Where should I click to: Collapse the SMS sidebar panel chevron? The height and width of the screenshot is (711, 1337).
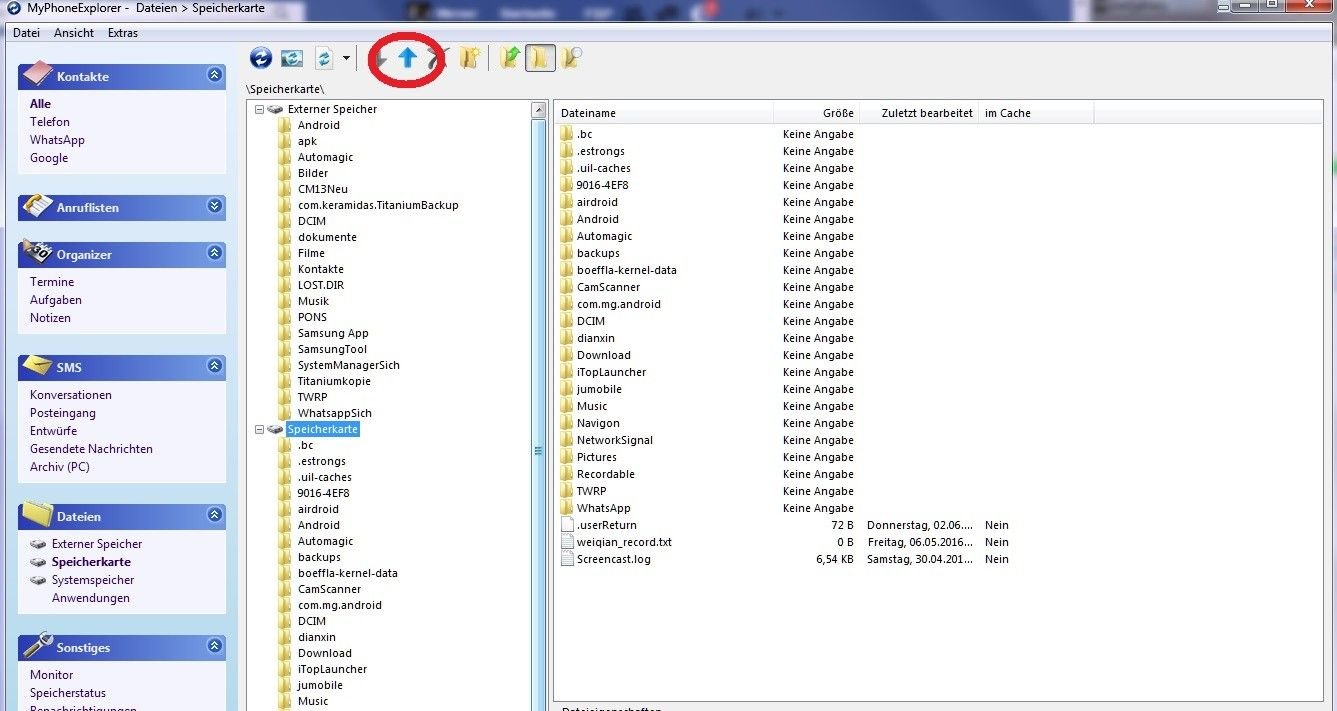(214, 367)
